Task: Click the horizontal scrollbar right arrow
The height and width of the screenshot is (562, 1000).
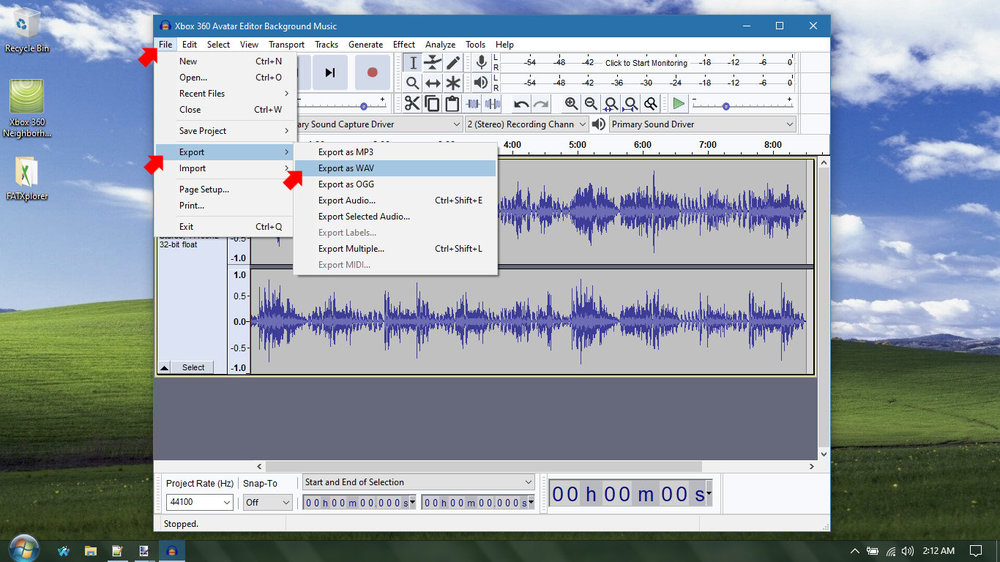Action: point(811,466)
